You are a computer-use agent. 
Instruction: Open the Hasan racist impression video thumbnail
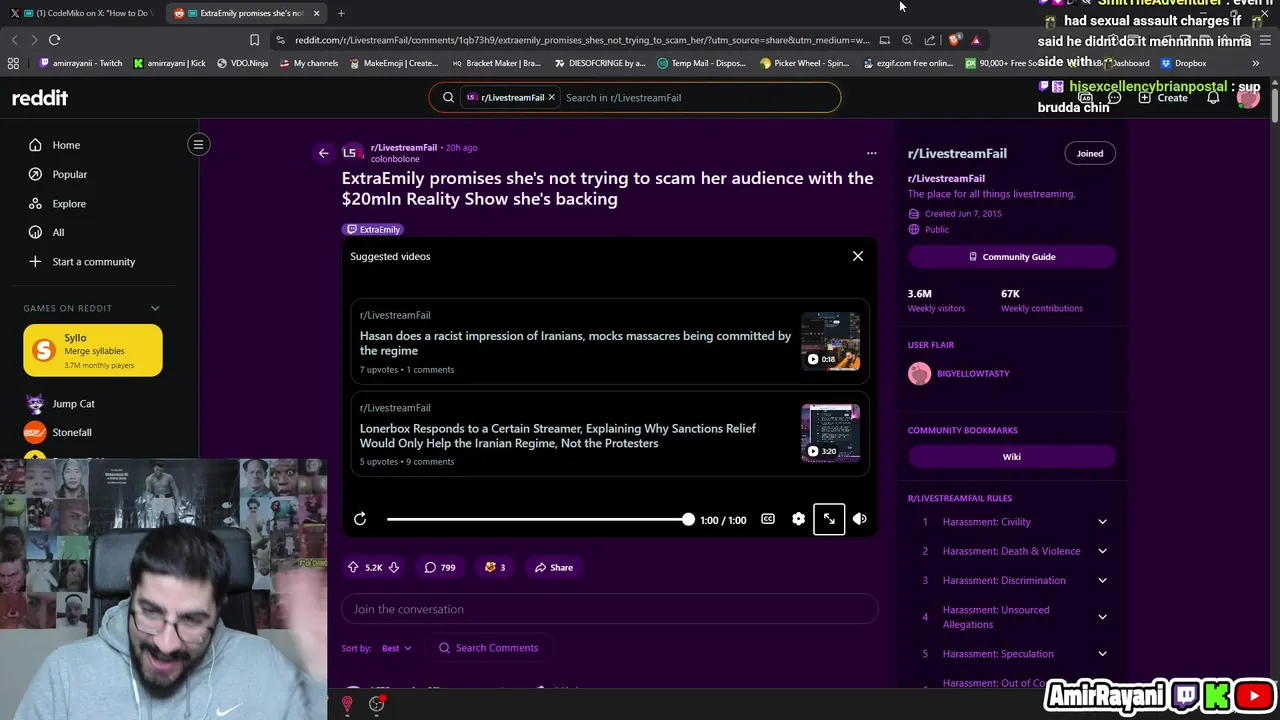830,342
